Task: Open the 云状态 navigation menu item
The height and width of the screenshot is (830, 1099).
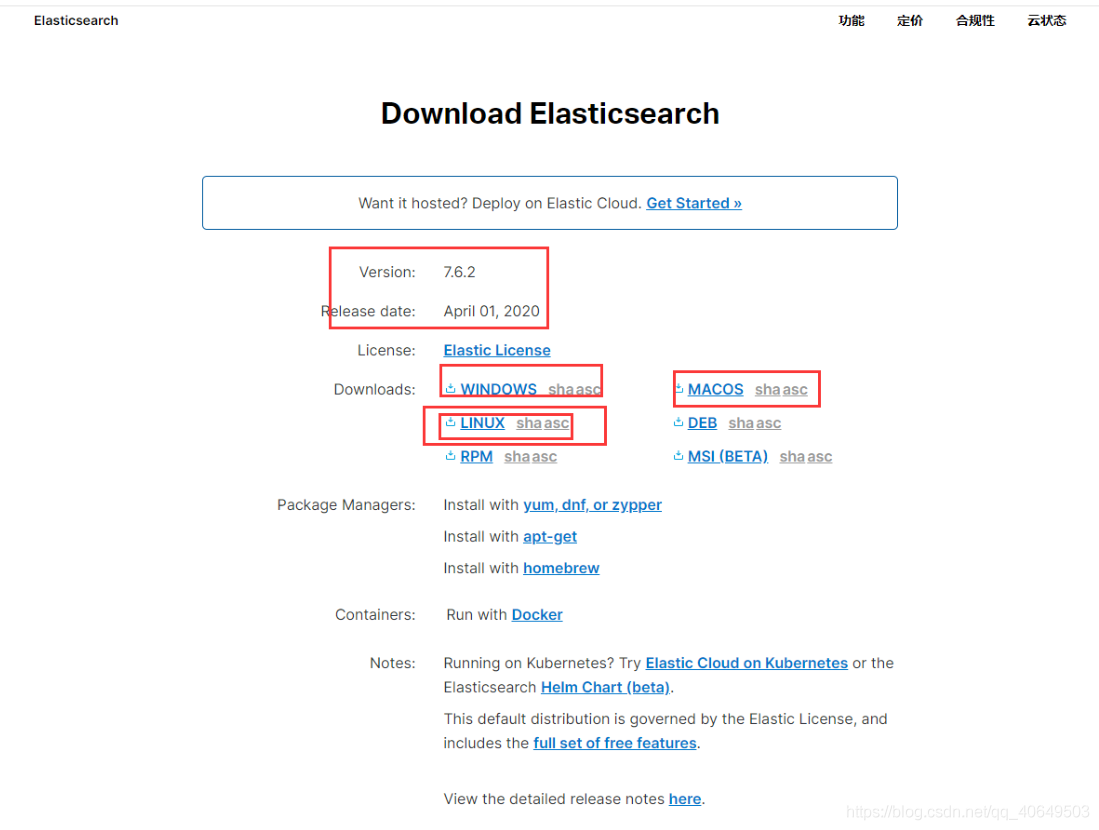Action: (x=1046, y=20)
